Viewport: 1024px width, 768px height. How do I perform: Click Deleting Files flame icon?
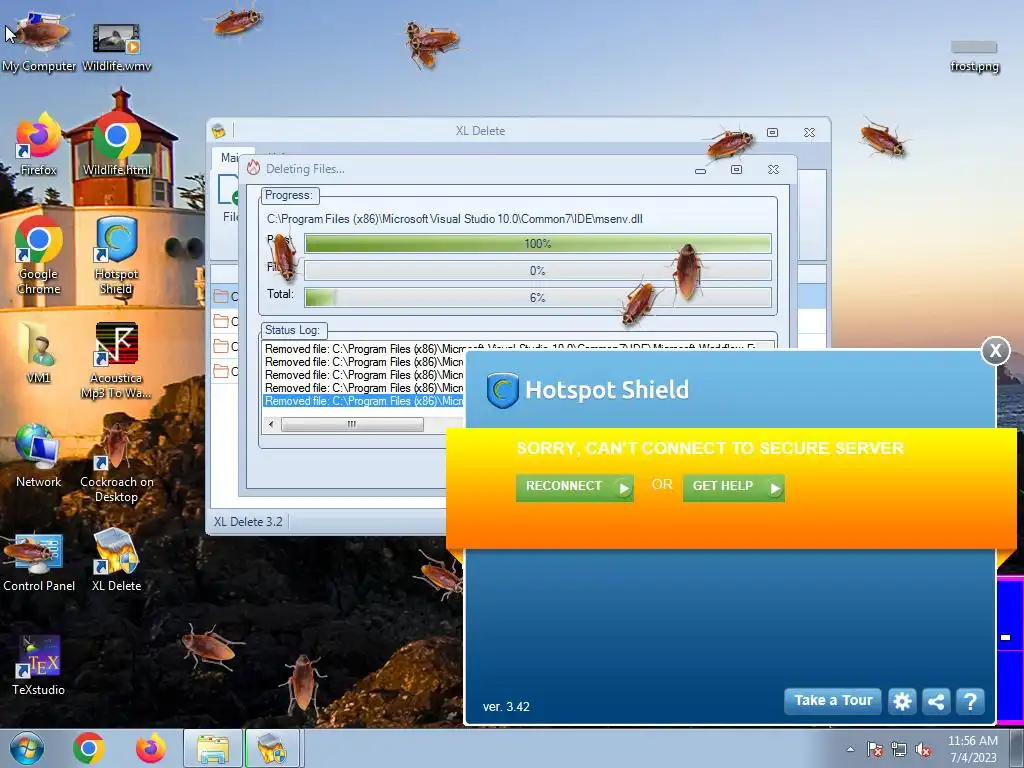[x=253, y=168]
